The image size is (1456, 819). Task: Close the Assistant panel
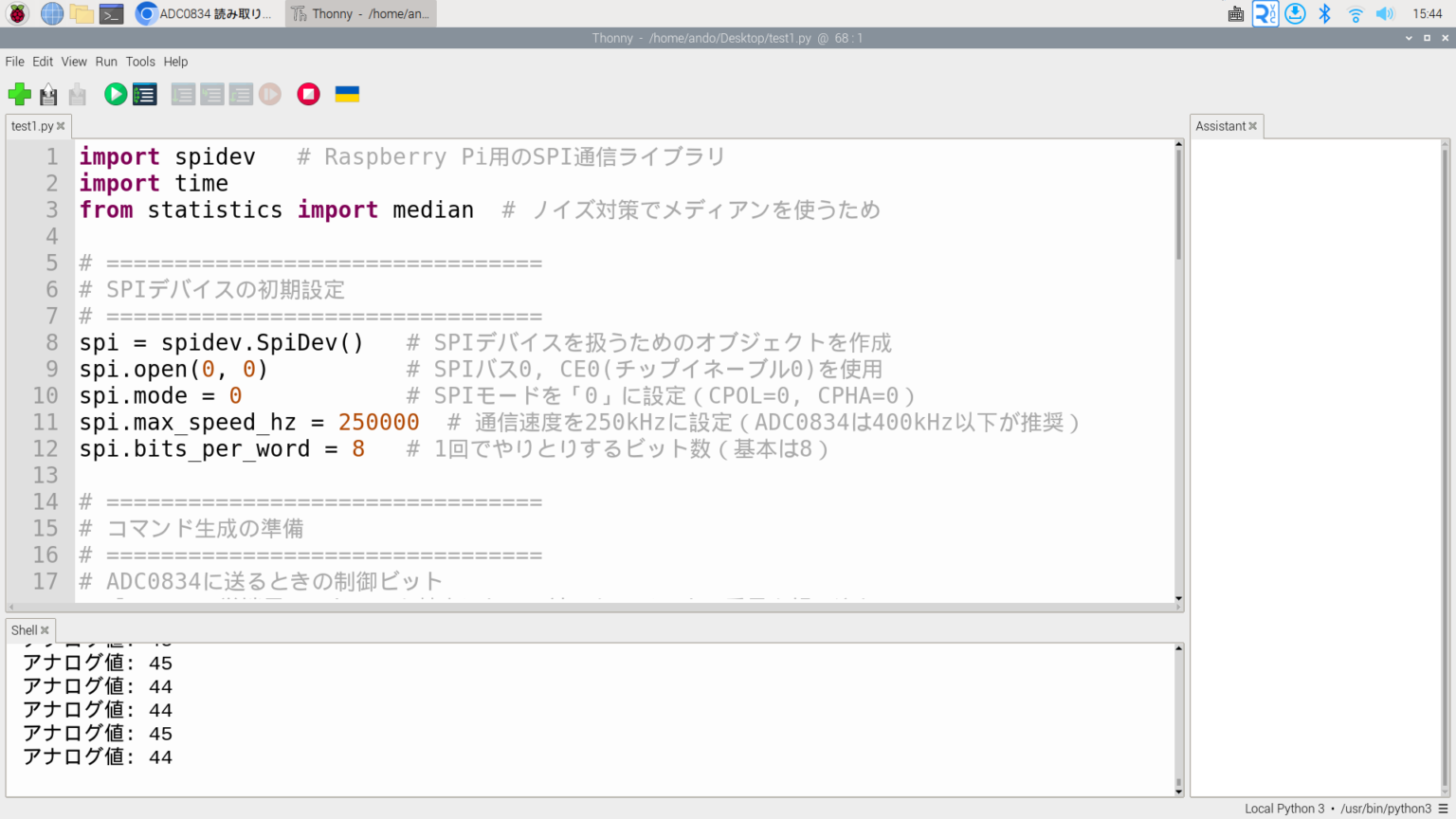[1253, 125]
